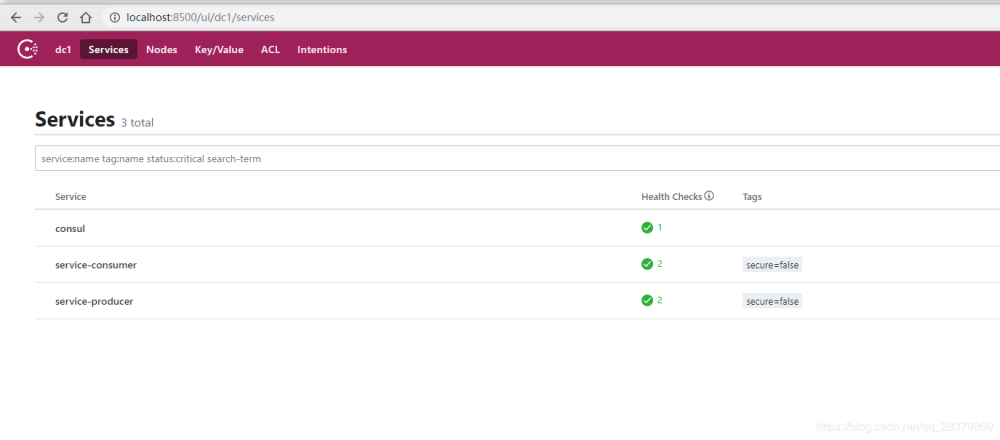
Task: Click the Service column header
Action: [x=71, y=196]
